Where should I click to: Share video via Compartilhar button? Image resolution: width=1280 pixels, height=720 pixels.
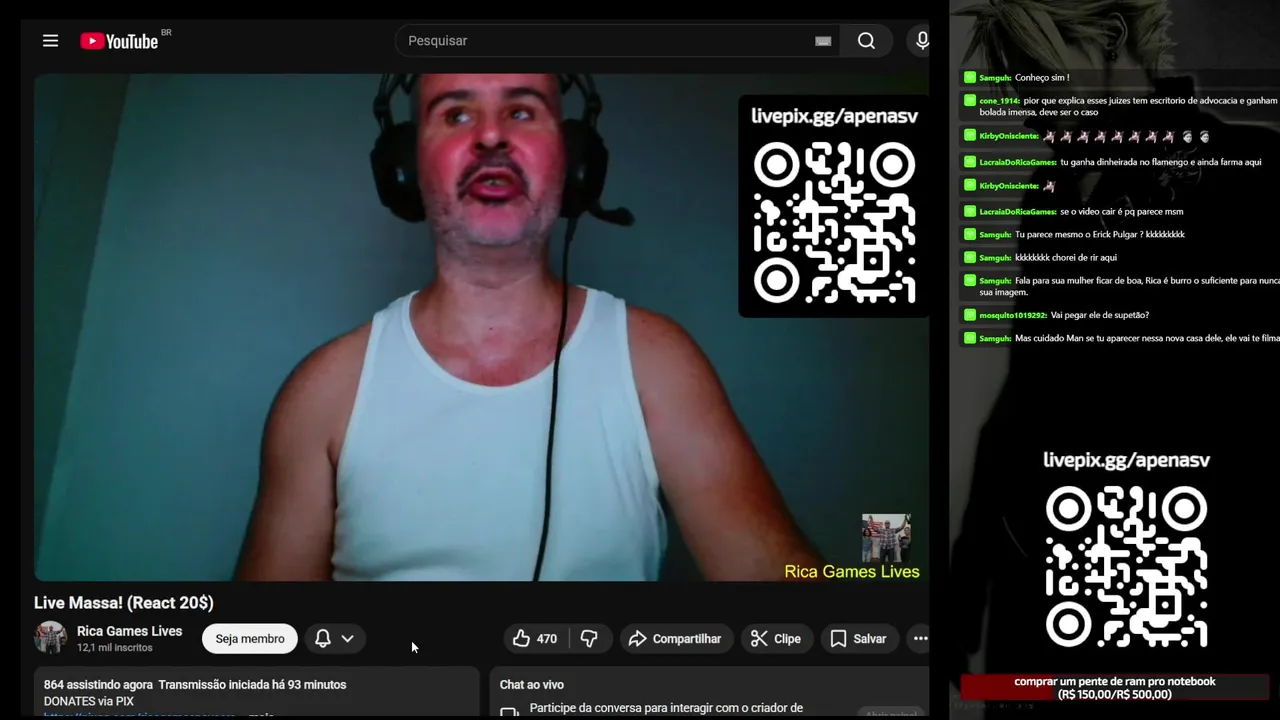(674, 639)
